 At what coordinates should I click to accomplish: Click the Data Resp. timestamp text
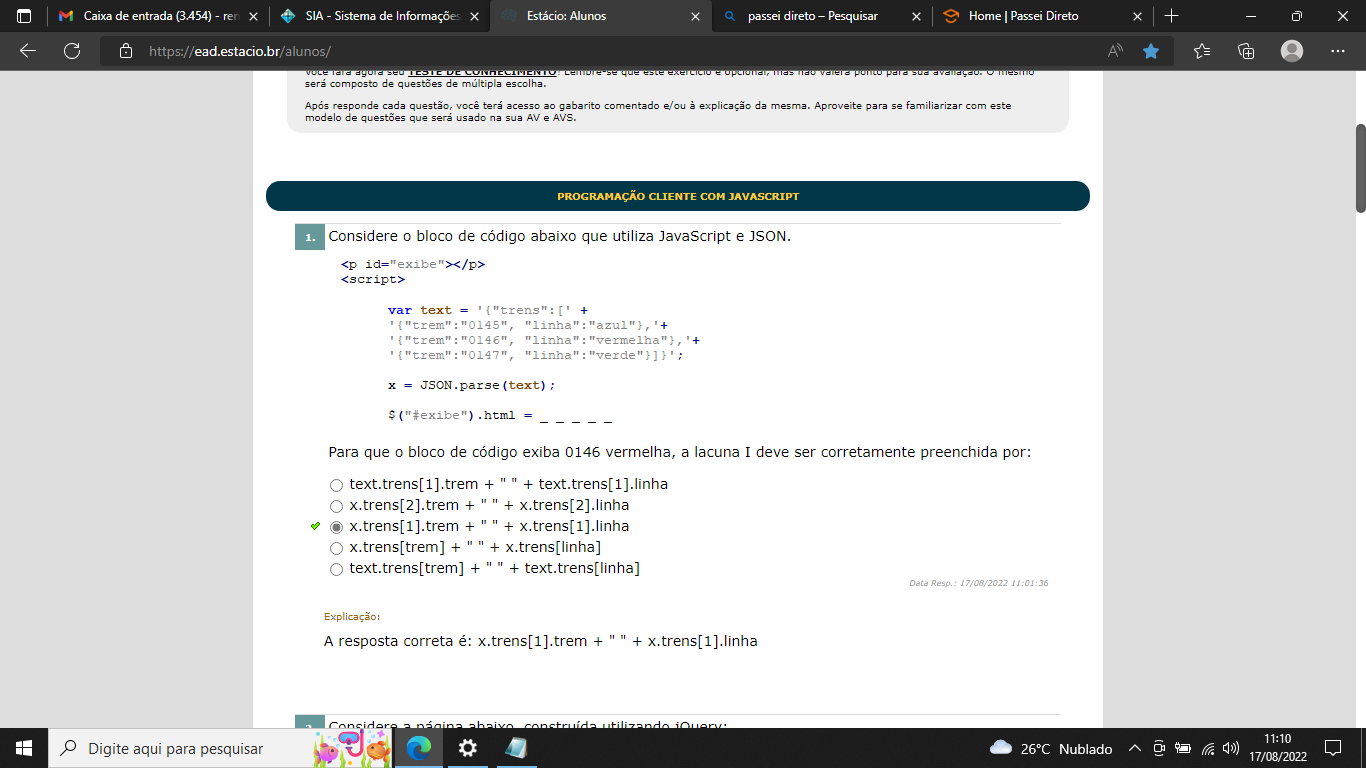978,583
